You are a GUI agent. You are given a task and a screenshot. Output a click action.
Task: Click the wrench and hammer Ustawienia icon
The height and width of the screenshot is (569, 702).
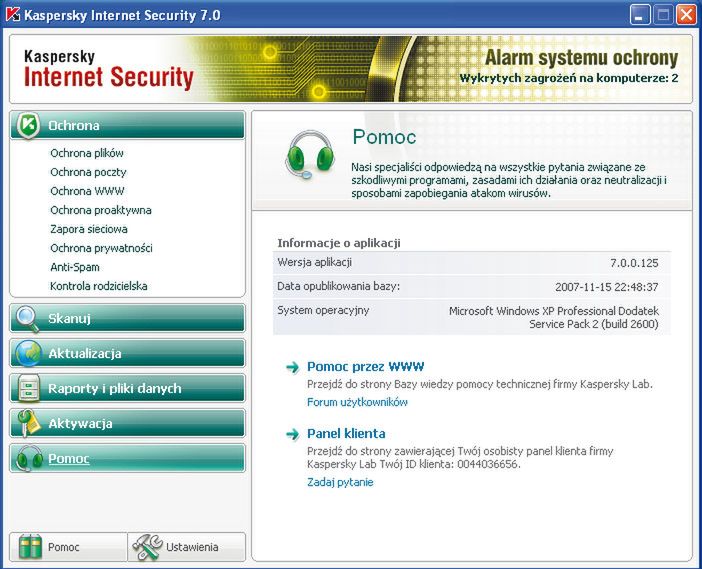147,547
